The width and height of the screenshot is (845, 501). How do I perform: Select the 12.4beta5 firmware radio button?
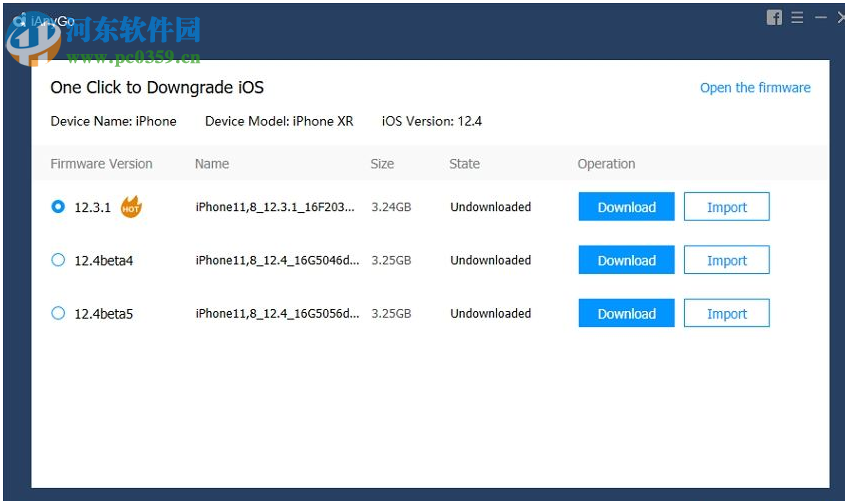pos(58,313)
